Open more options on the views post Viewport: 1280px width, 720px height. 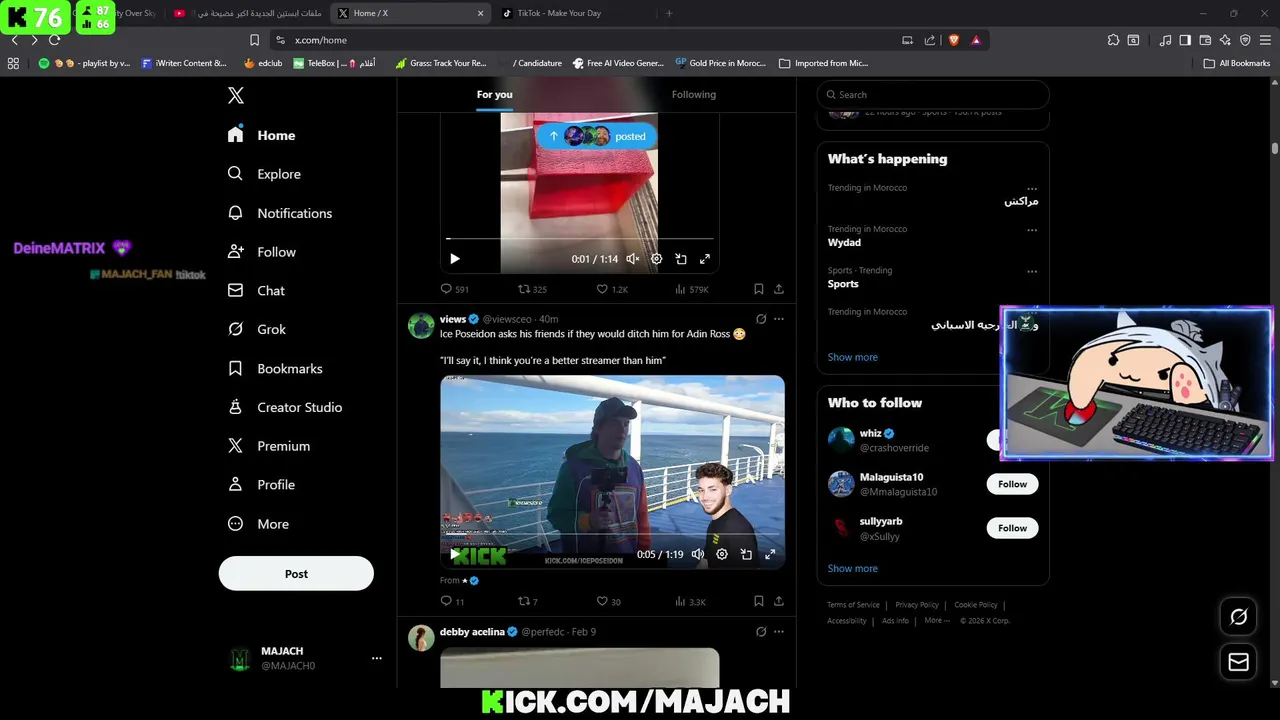779,319
